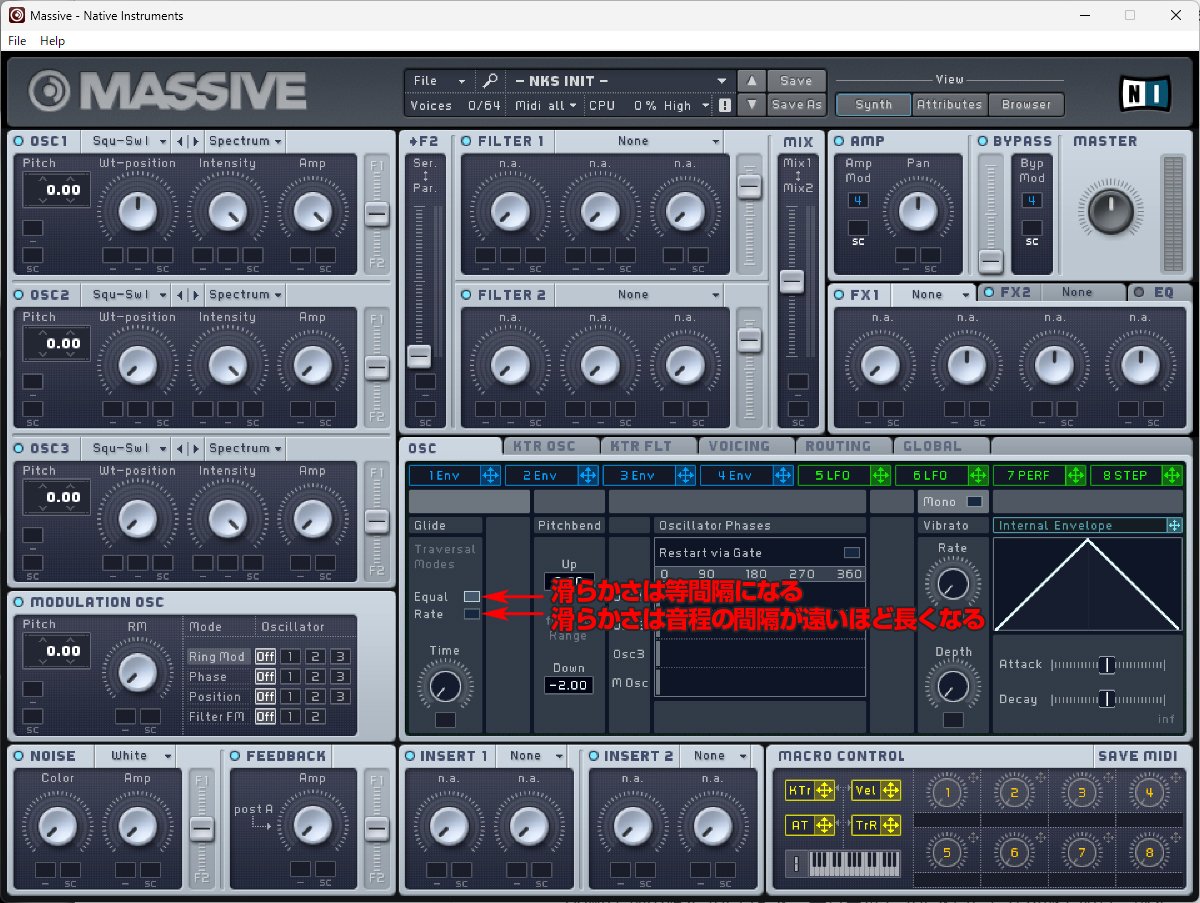Image resolution: width=1200 pixels, height=903 pixels.
Task: Select next OSC1 wavetable arrow
Action: pyautogui.click(x=195, y=141)
